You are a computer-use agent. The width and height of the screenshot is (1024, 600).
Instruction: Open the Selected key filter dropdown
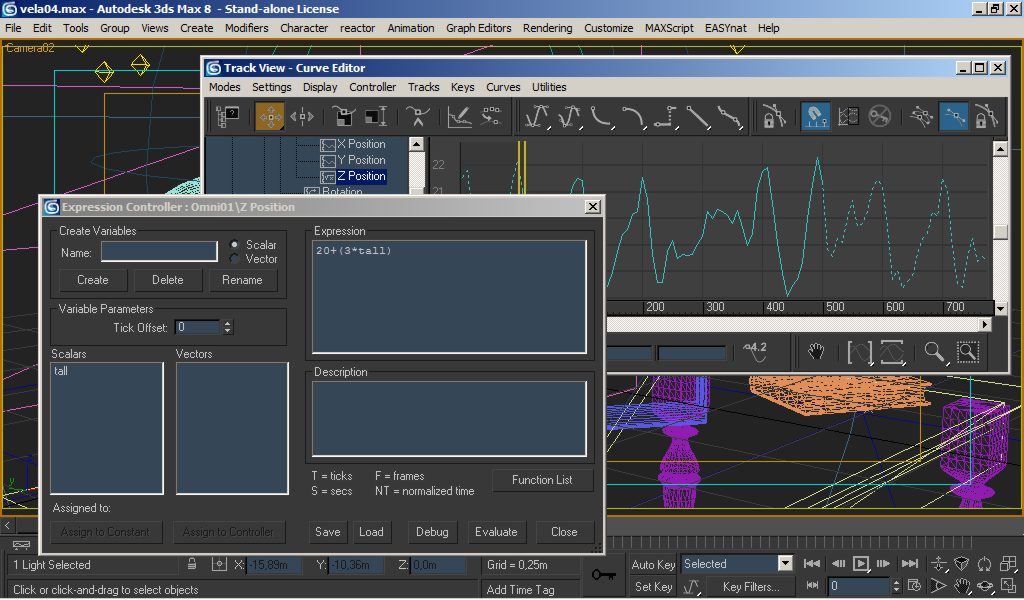pos(785,563)
